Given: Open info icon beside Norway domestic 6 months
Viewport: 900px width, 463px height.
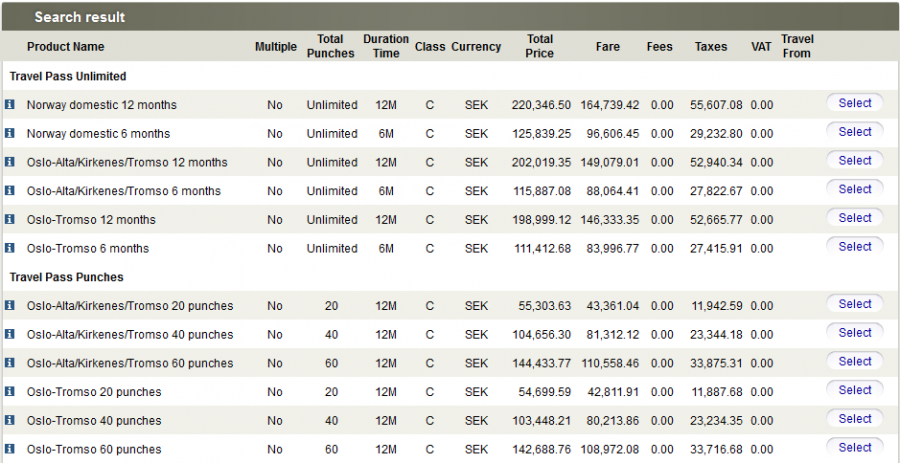Looking at the screenshot, I should [10, 134].
